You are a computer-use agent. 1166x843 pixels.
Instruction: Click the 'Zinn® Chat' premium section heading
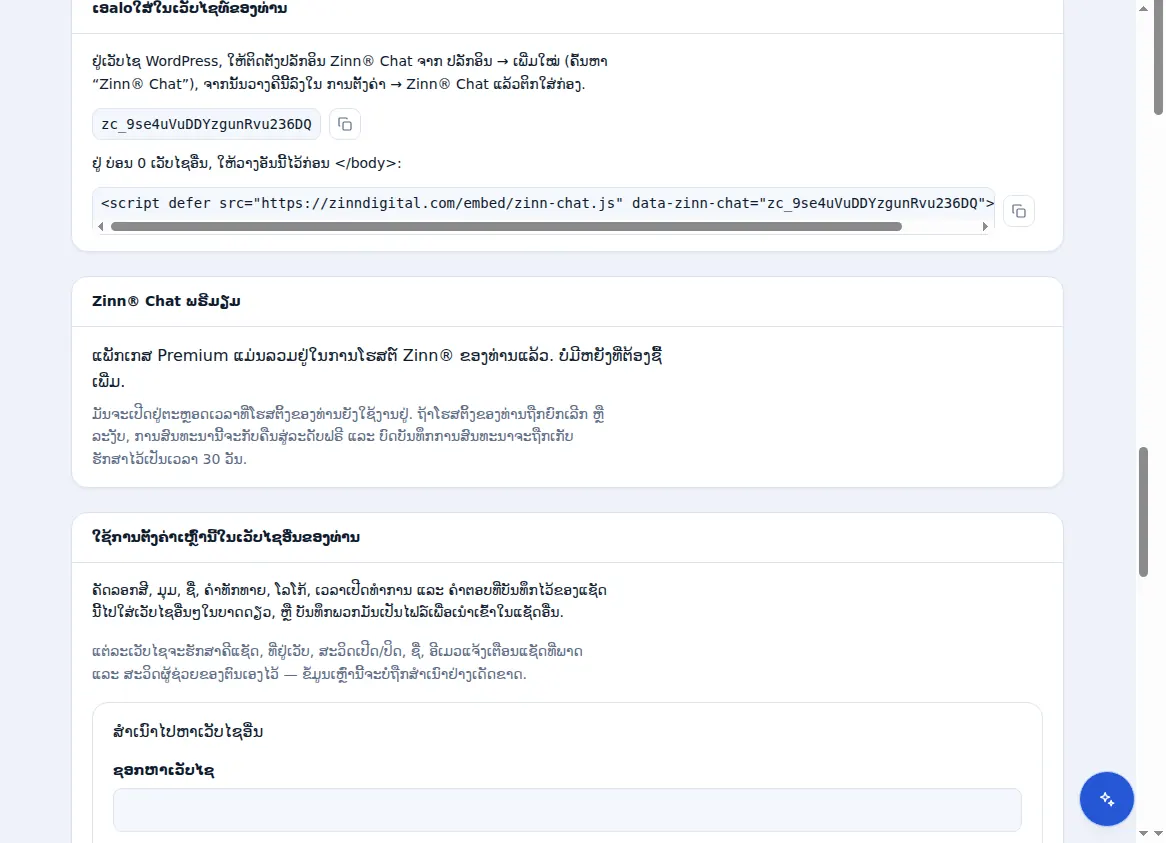166,301
